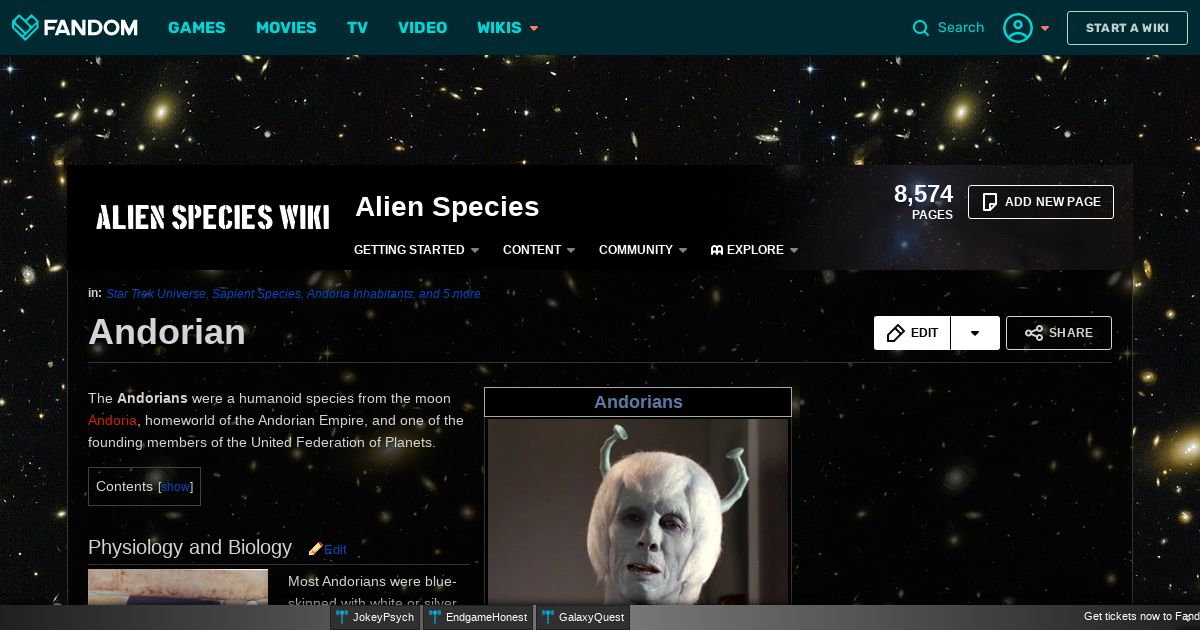Open the user account avatar icon

[x=1018, y=28]
